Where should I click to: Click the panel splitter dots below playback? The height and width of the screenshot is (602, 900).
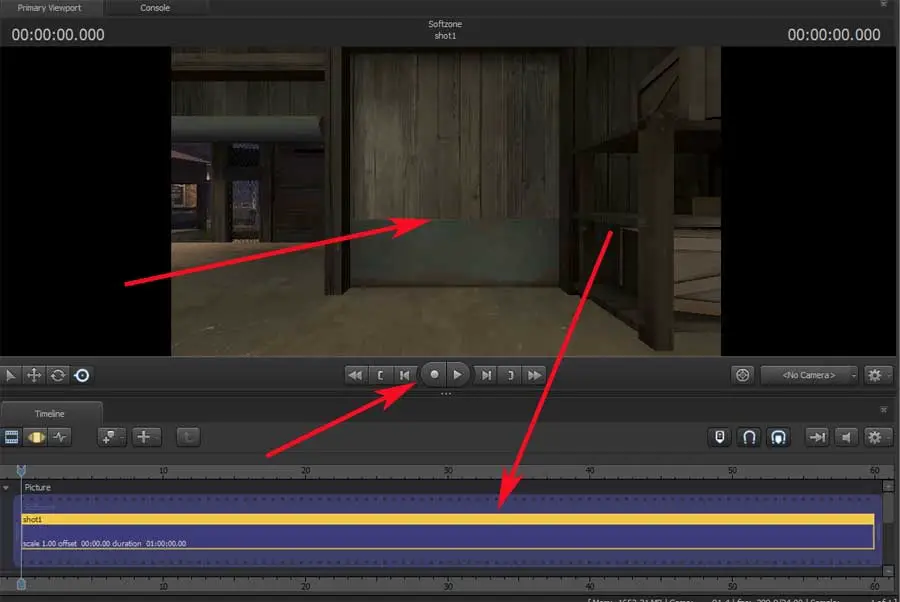click(x=446, y=394)
